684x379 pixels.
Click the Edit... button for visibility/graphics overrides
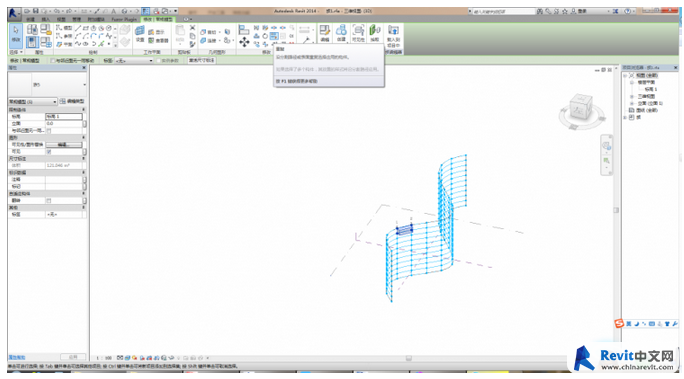[64, 144]
